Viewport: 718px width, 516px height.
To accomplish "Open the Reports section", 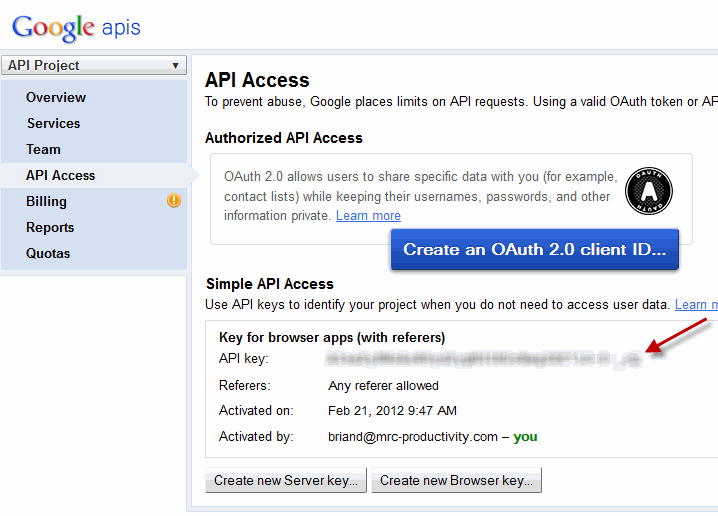I will tap(50, 228).
